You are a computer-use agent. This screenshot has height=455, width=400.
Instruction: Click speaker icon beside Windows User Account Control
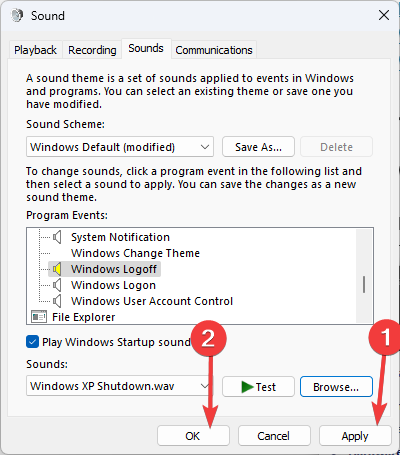tap(57, 301)
